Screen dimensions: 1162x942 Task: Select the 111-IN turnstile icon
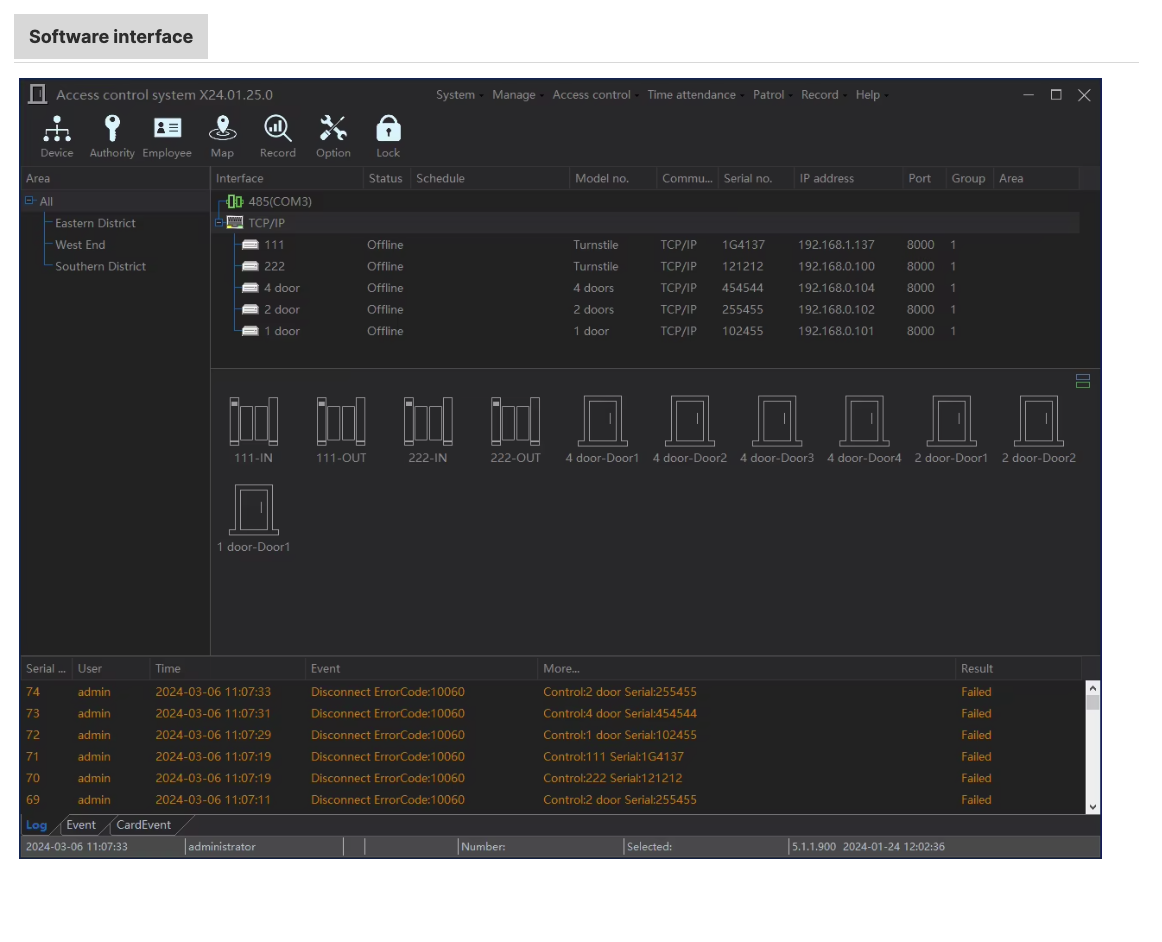[x=253, y=422]
